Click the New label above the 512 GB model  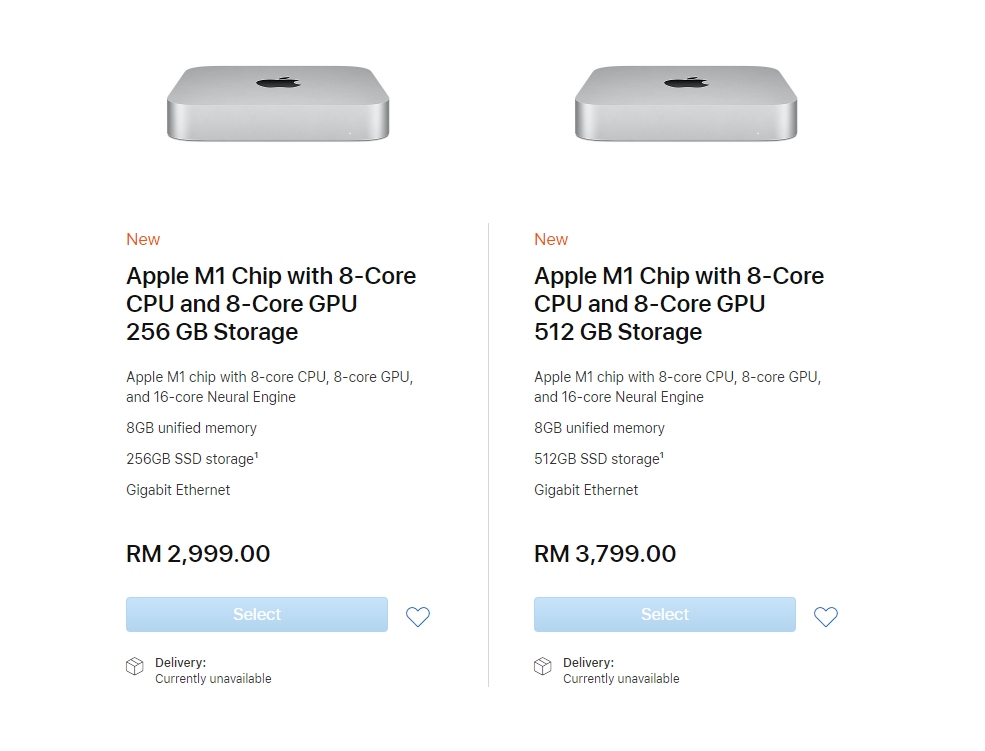(551, 240)
